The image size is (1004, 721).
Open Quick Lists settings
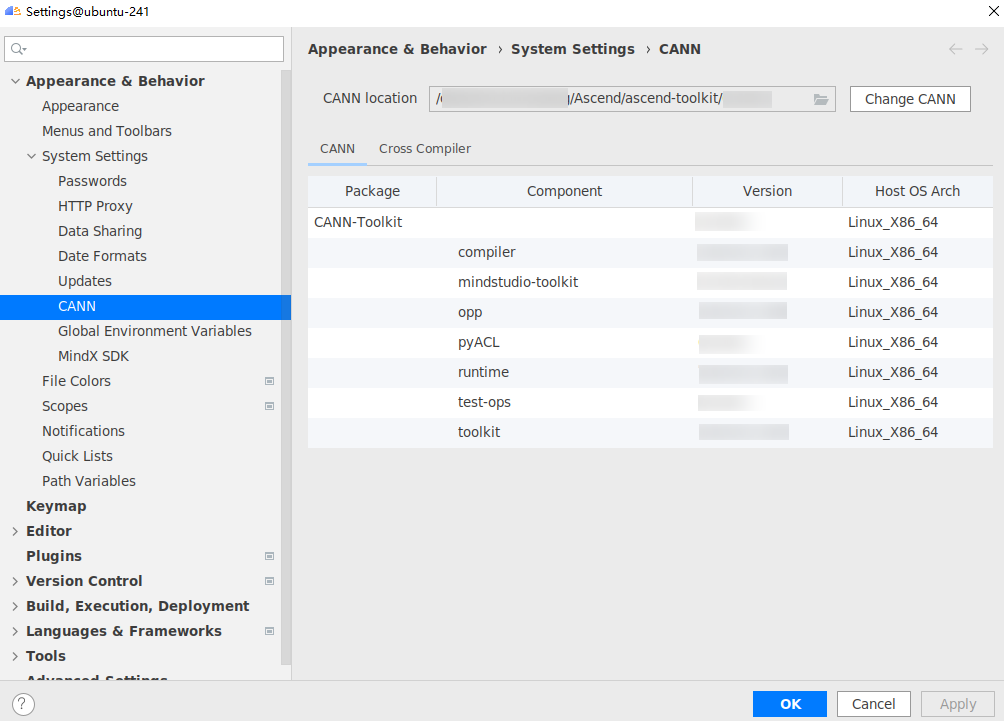click(x=77, y=456)
